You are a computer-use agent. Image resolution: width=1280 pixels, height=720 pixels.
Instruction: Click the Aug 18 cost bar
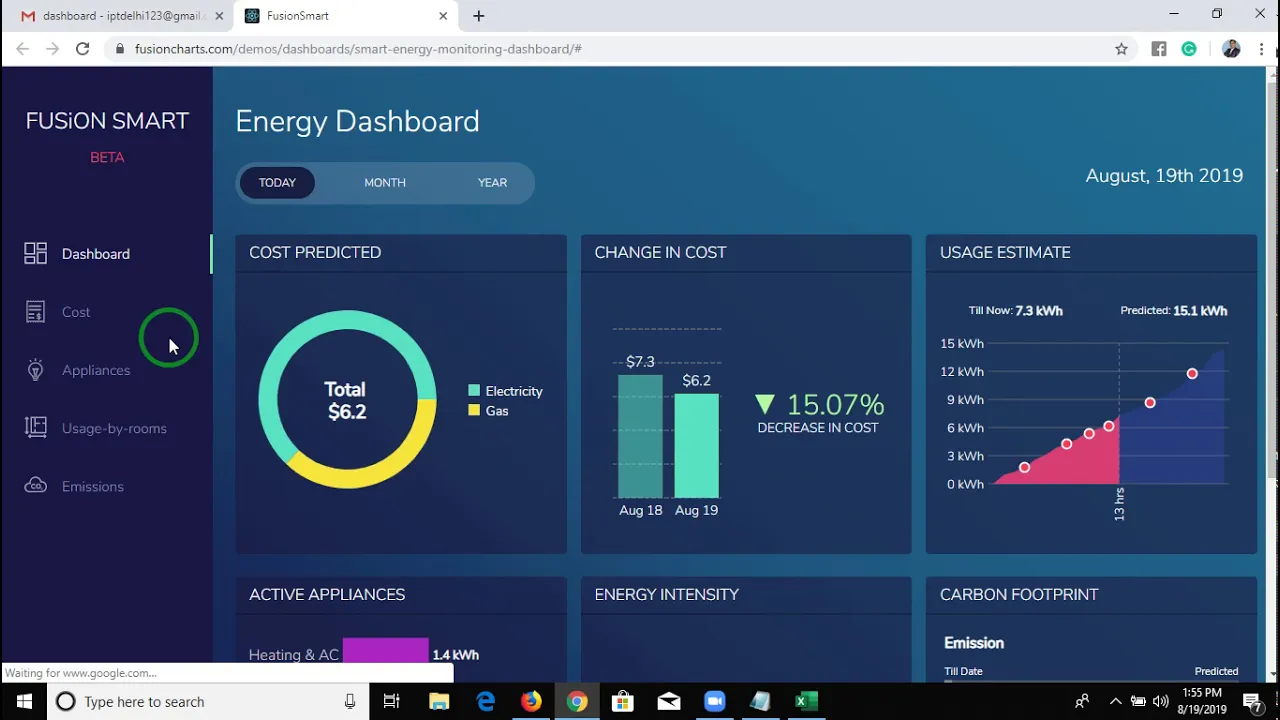tap(640, 436)
